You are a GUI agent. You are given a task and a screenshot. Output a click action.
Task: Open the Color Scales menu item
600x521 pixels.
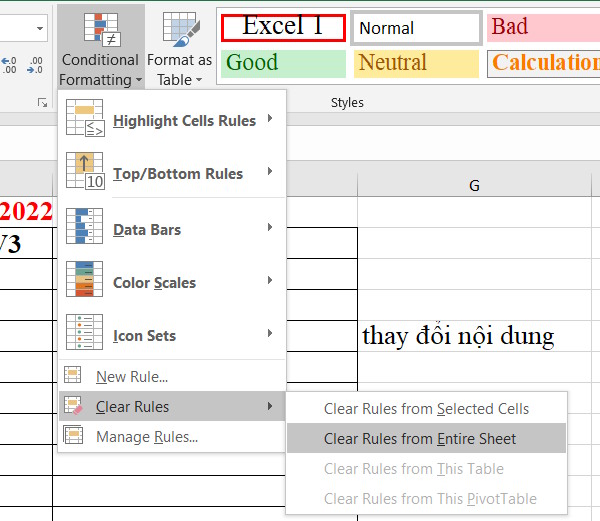(172, 280)
